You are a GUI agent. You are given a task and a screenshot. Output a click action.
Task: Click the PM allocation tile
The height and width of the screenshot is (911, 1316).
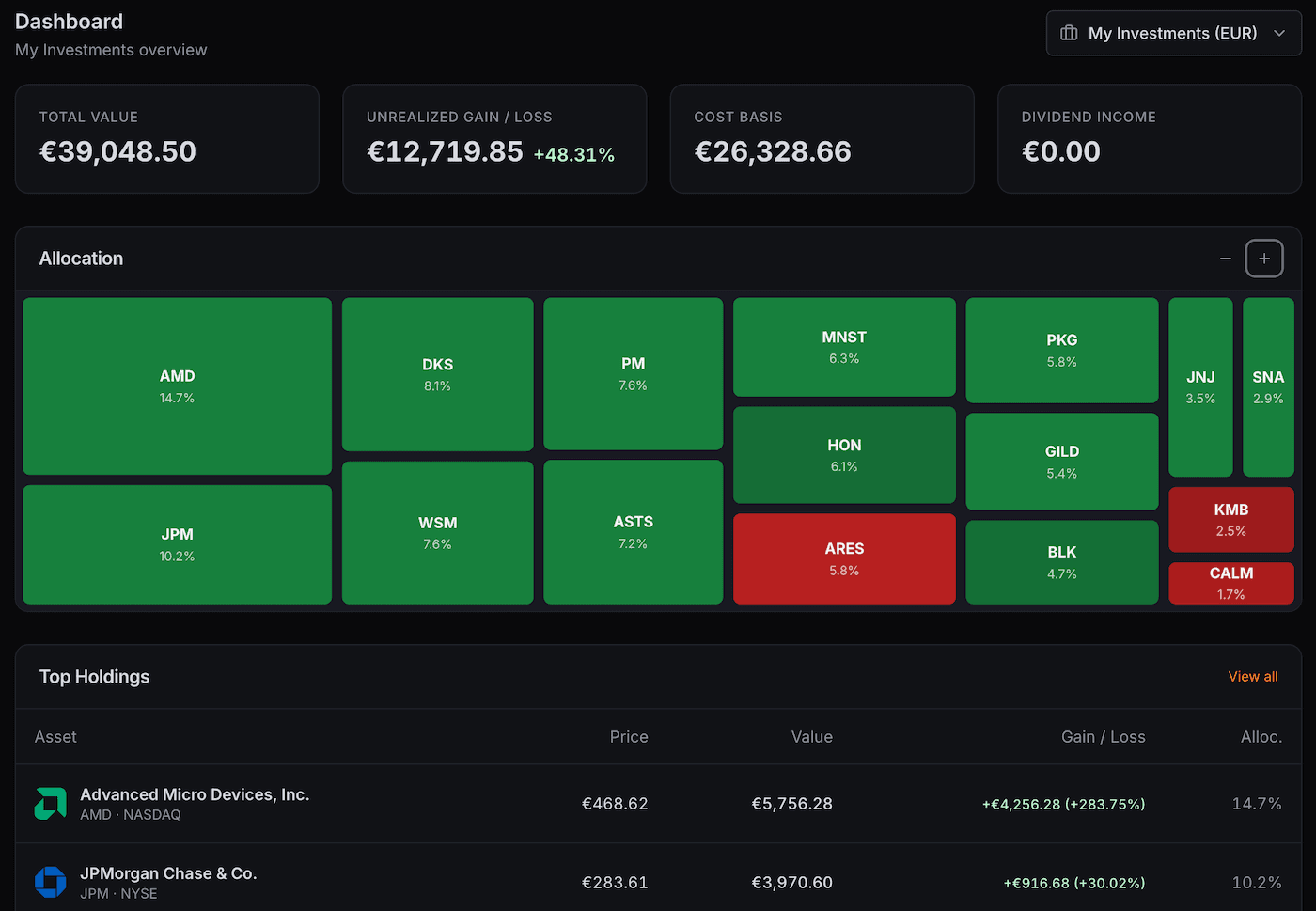click(633, 373)
